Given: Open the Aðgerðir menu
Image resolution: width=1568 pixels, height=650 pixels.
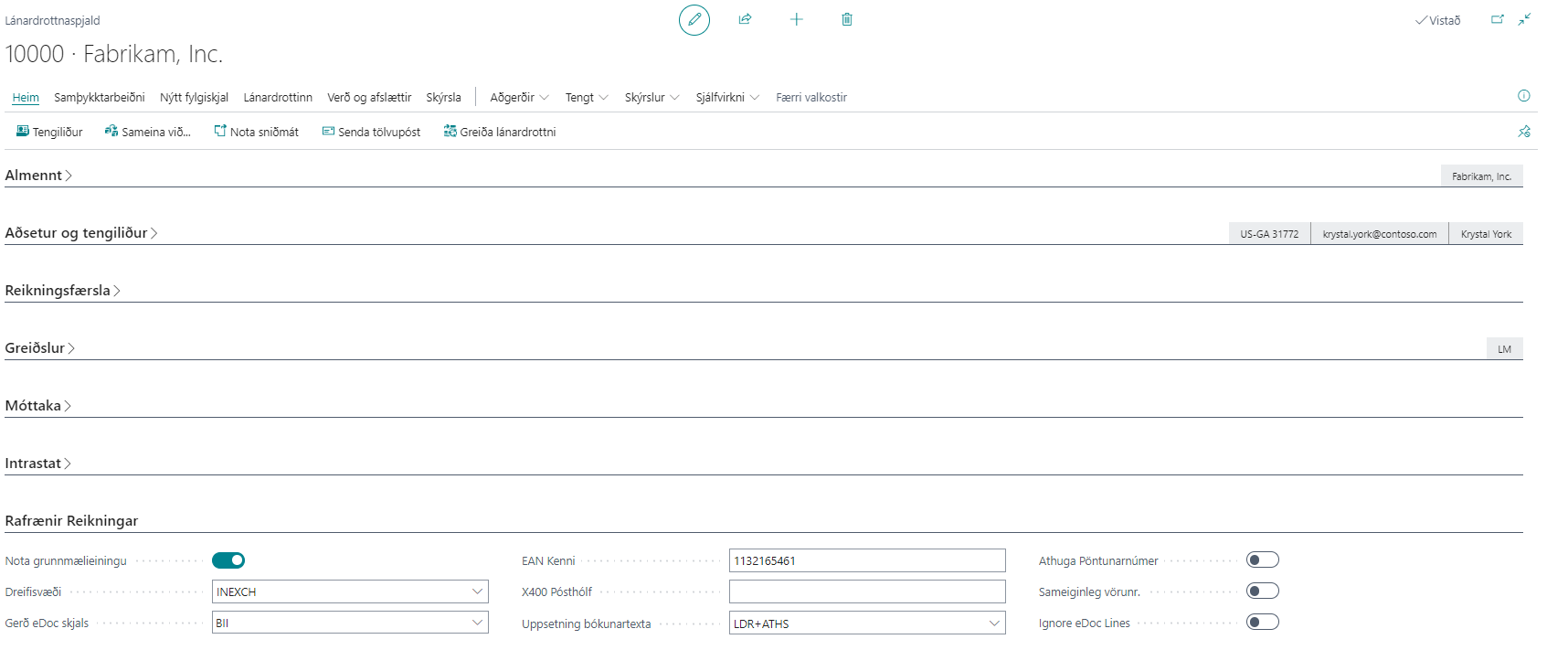Looking at the screenshot, I should 518,97.
